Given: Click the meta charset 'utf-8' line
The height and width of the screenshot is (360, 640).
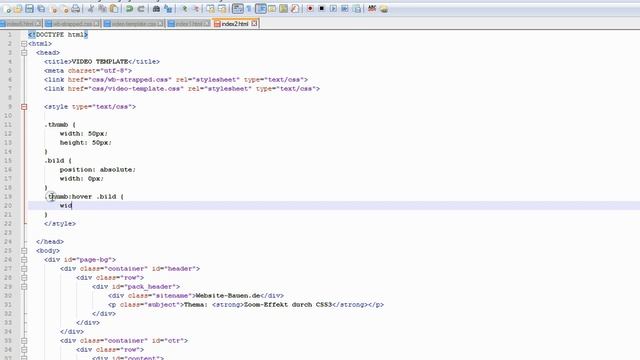Looking at the screenshot, I should pos(88,71).
